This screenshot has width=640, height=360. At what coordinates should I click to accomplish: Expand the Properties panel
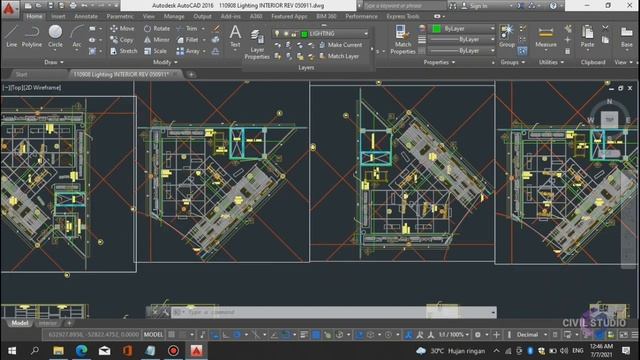click(439, 62)
